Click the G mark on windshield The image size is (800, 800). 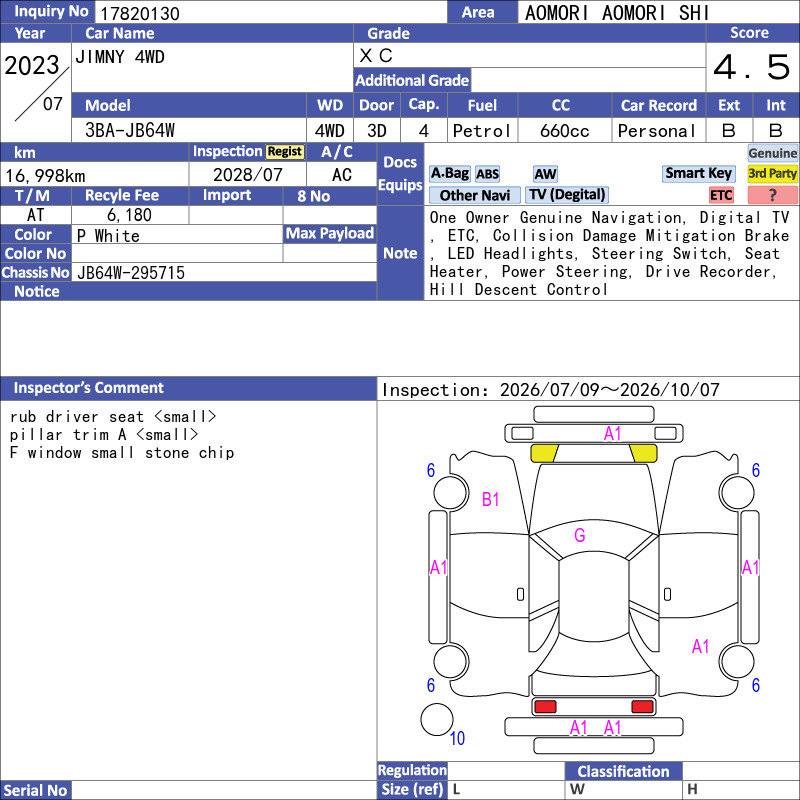[580, 535]
